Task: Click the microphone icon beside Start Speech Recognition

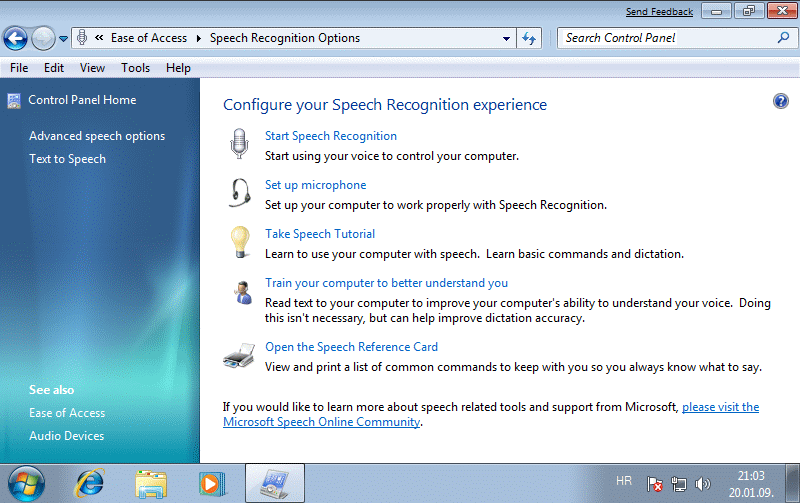Action: [x=239, y=143]
